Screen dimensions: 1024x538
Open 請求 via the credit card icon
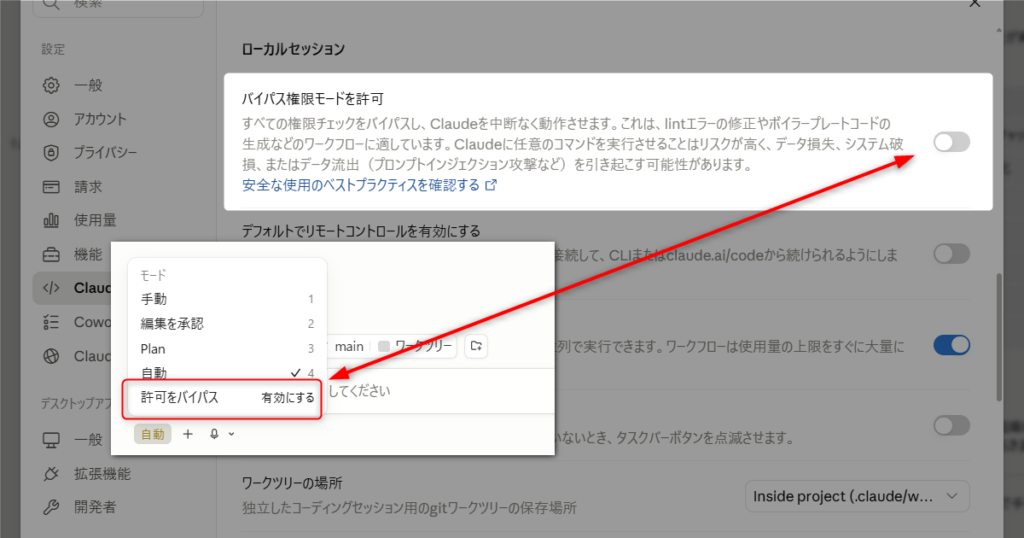point(51,187)
